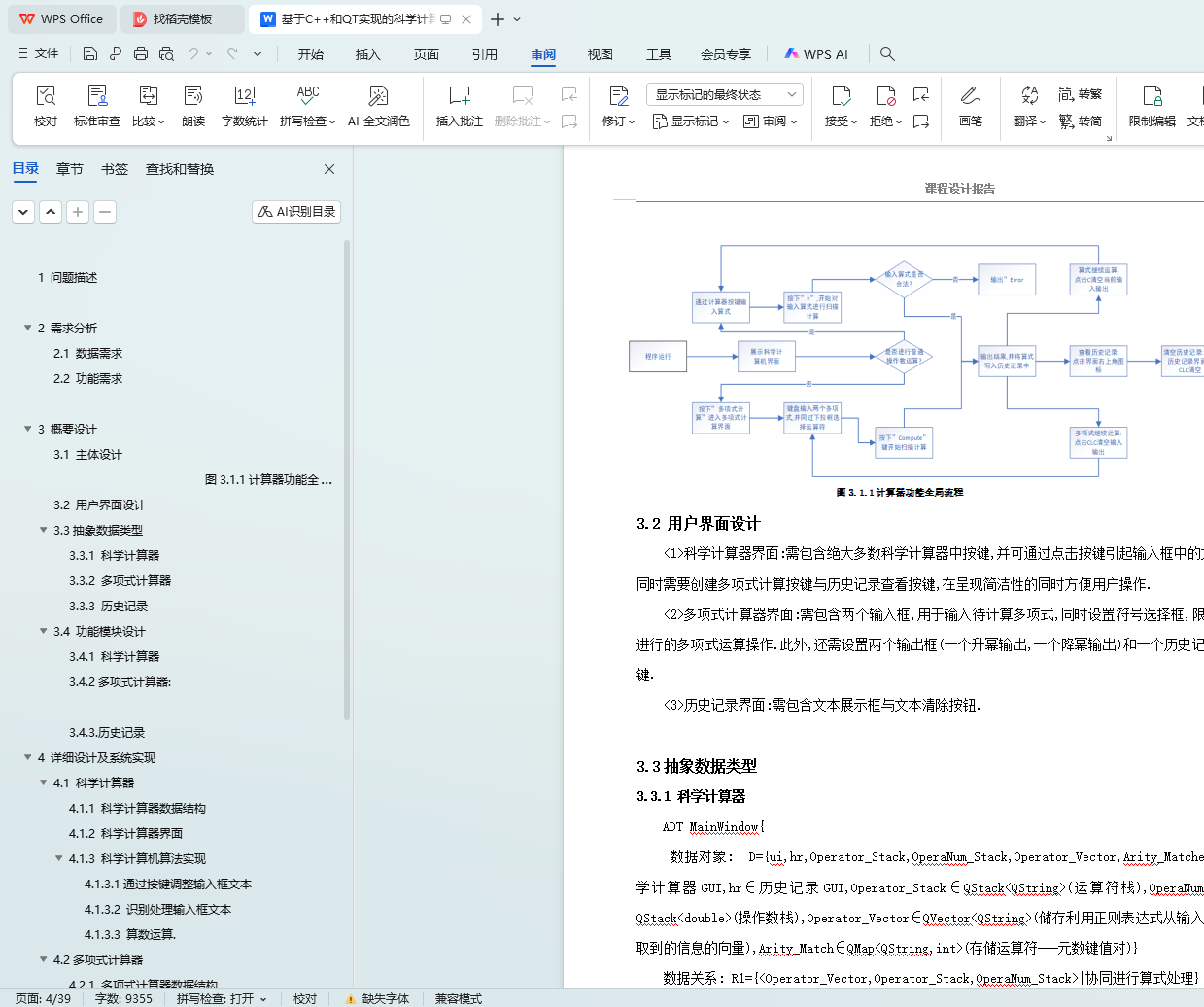Image resolution: width=1204 pixels, height=1007 pixels.
Task: Open the 文件 menu
Action: tap(39, 53)
